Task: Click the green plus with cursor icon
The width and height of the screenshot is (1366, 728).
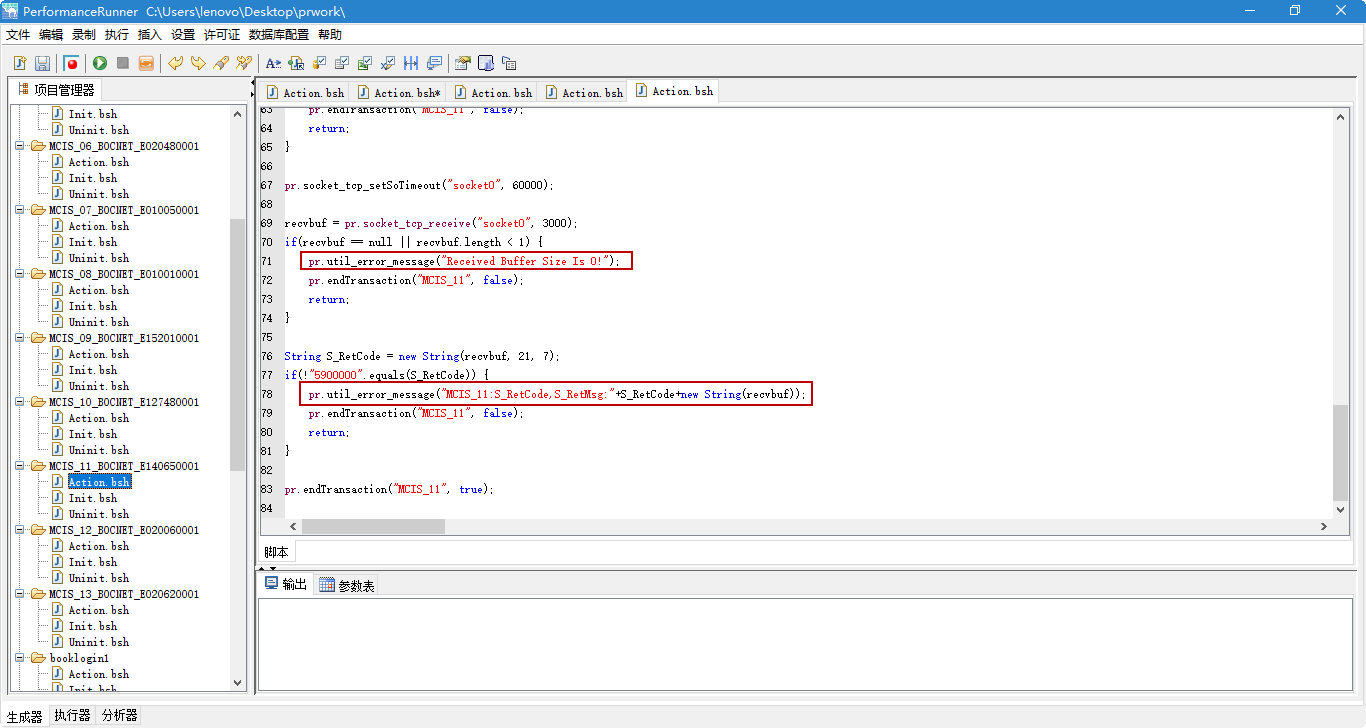Action: [296, 63]
